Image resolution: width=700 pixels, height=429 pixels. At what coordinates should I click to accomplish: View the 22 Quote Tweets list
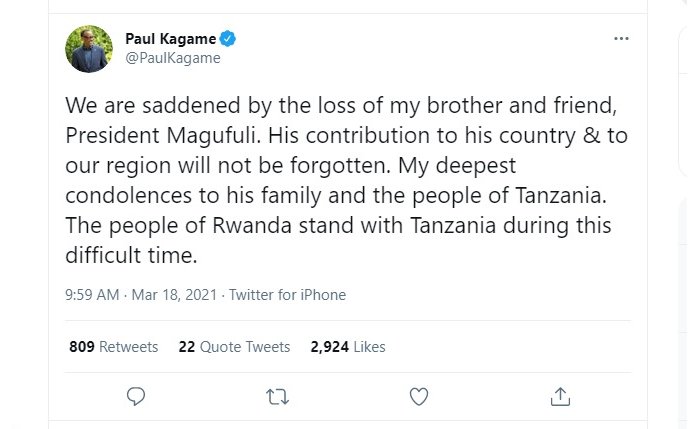(234, 347)
